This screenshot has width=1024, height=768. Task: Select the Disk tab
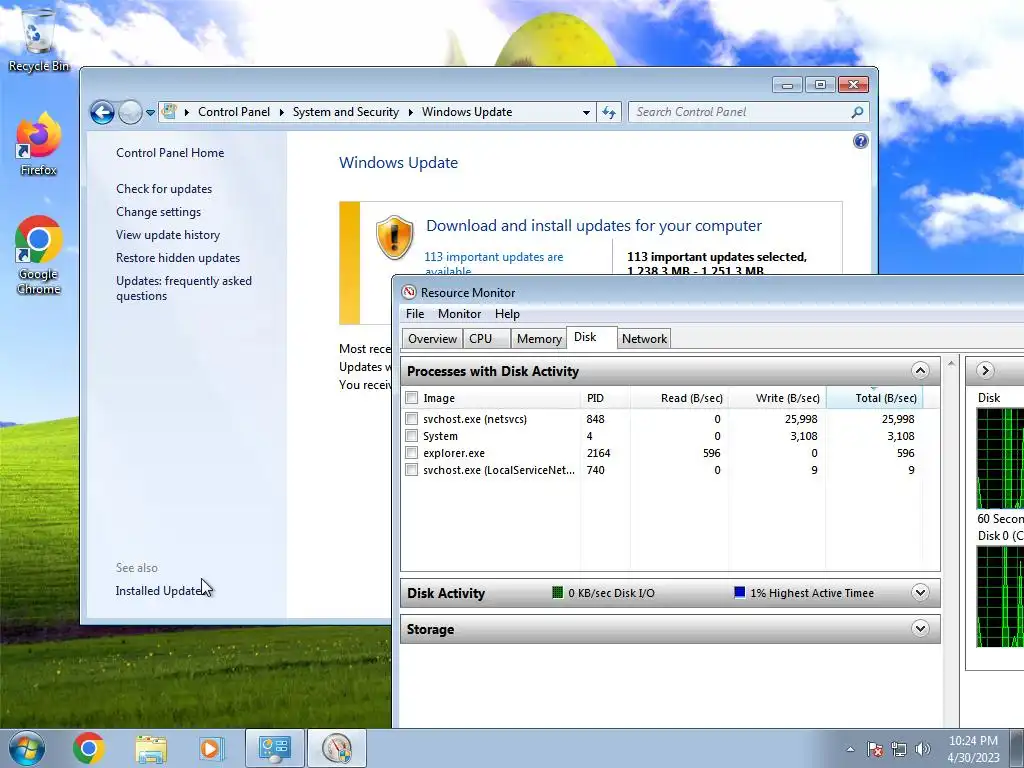coord(591,337)
